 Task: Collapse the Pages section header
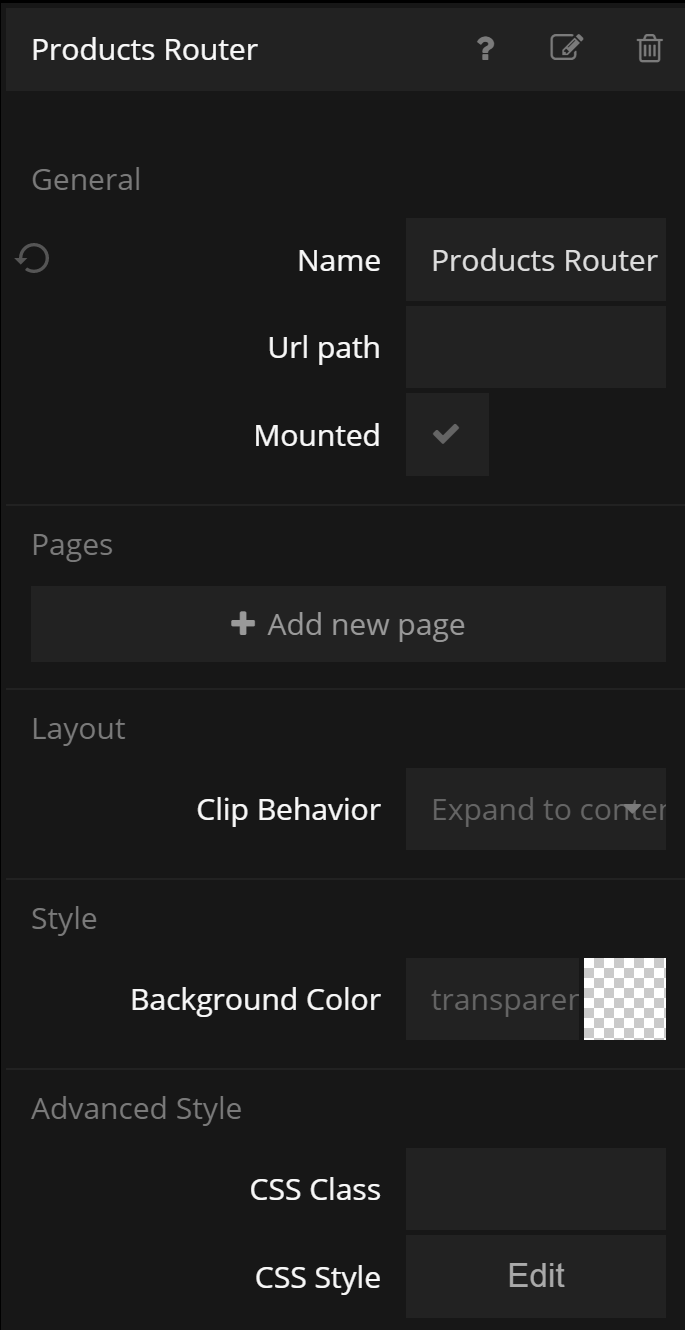coord(72,545)
